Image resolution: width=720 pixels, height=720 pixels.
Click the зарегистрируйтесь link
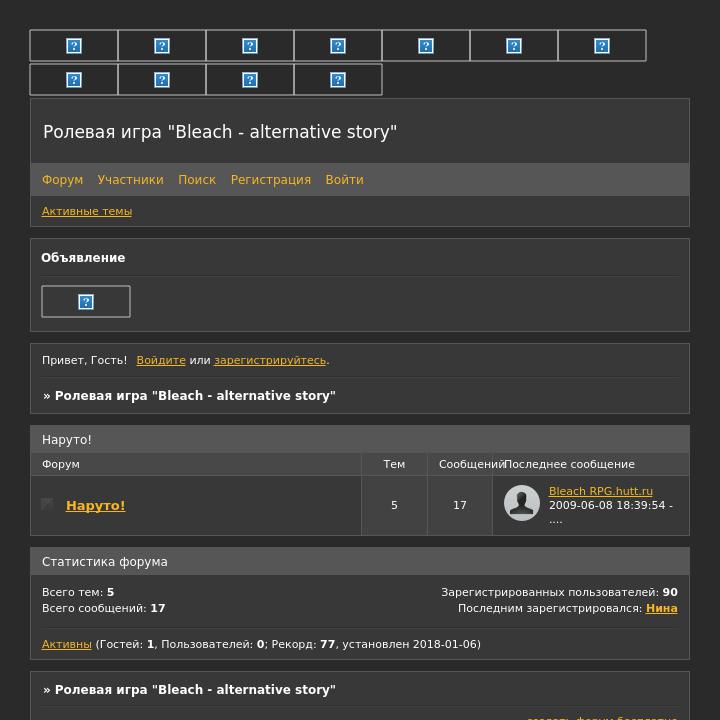[x=270, y=360]
